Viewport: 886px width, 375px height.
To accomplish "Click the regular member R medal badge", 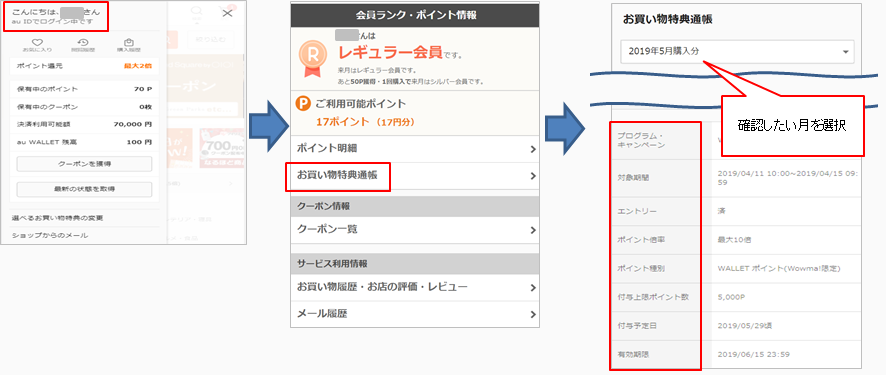I will pyautogui.click(x=312, y=59).
